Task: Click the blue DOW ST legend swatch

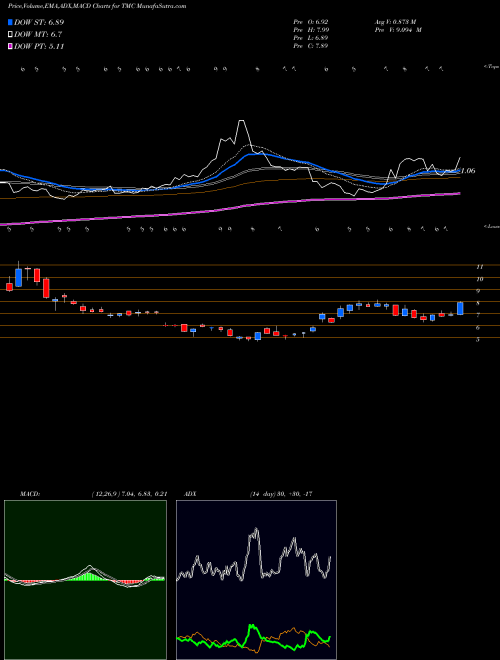Action: pos(10,22)
